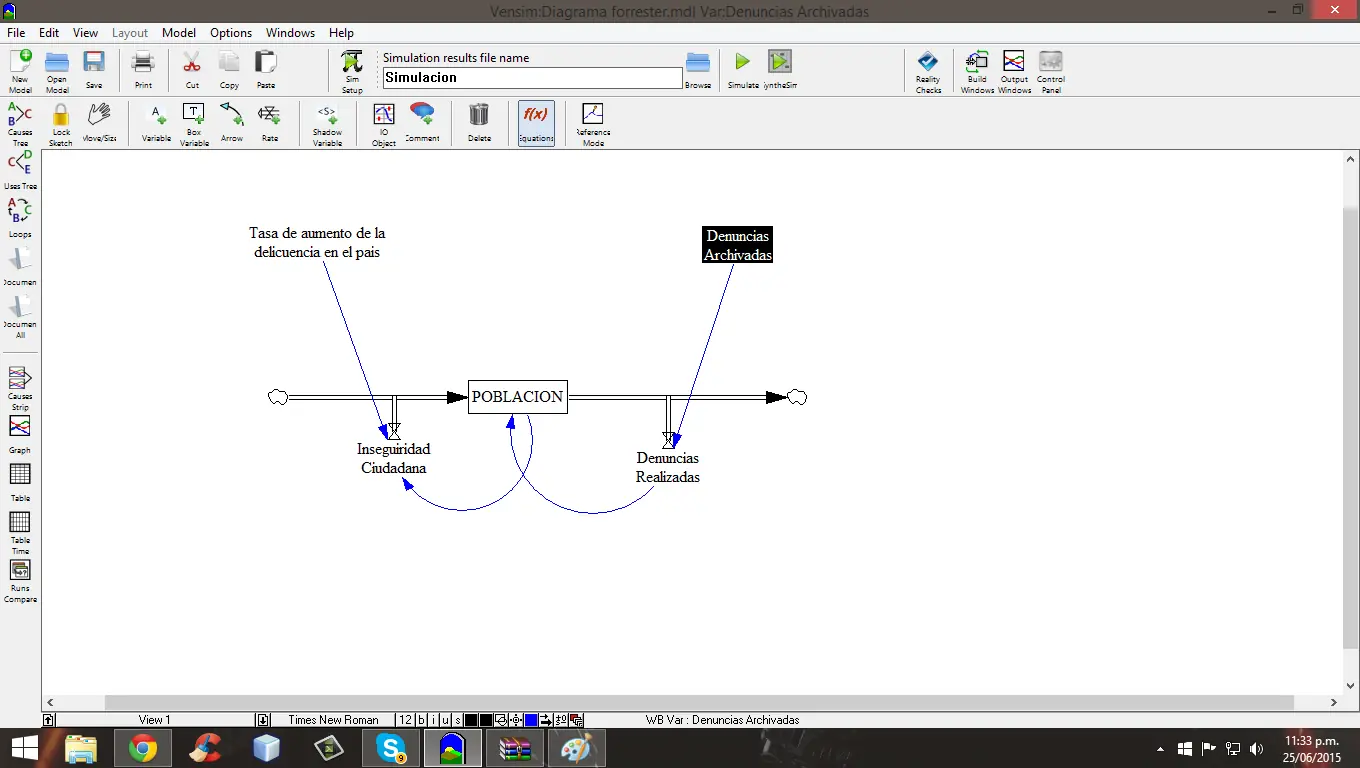Open the Edit menu
This screenshot has width=1360, height=768.
pos(49,33)
